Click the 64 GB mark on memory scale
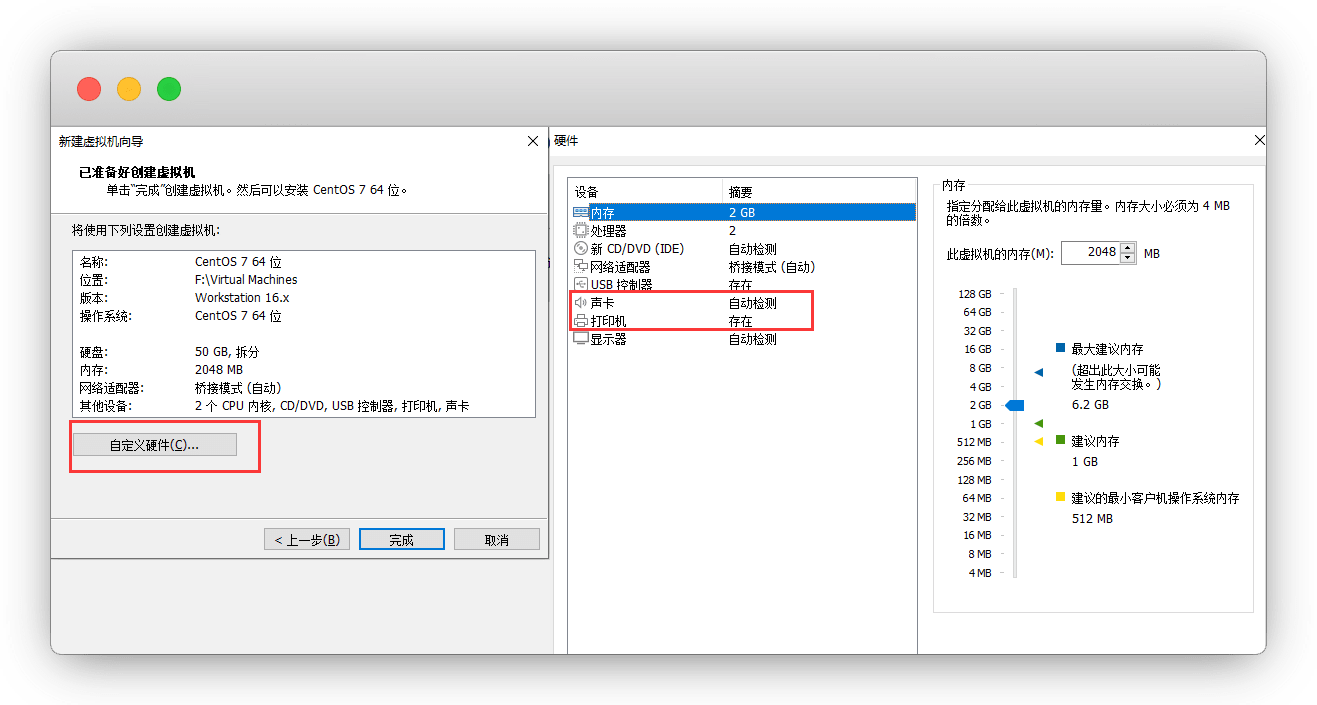The width and height of the screenshot is (1317, 705). (x=977, y=312)
